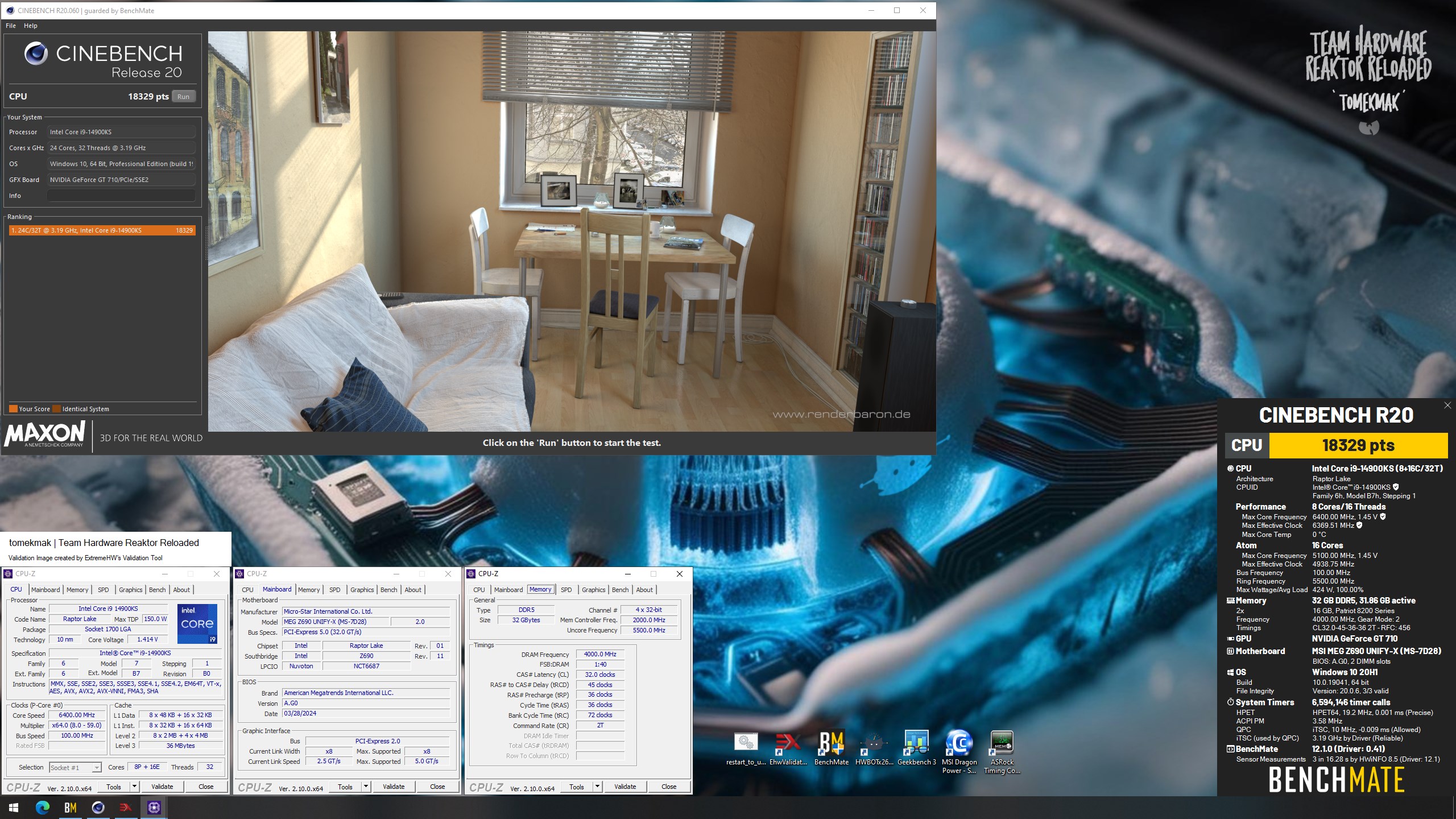The height and width of the screenshot is (819, 1456).
Task: Open the title icon menu of the CPU-Z Memory window
Action: pyautogui.click(x=471, y=574)
